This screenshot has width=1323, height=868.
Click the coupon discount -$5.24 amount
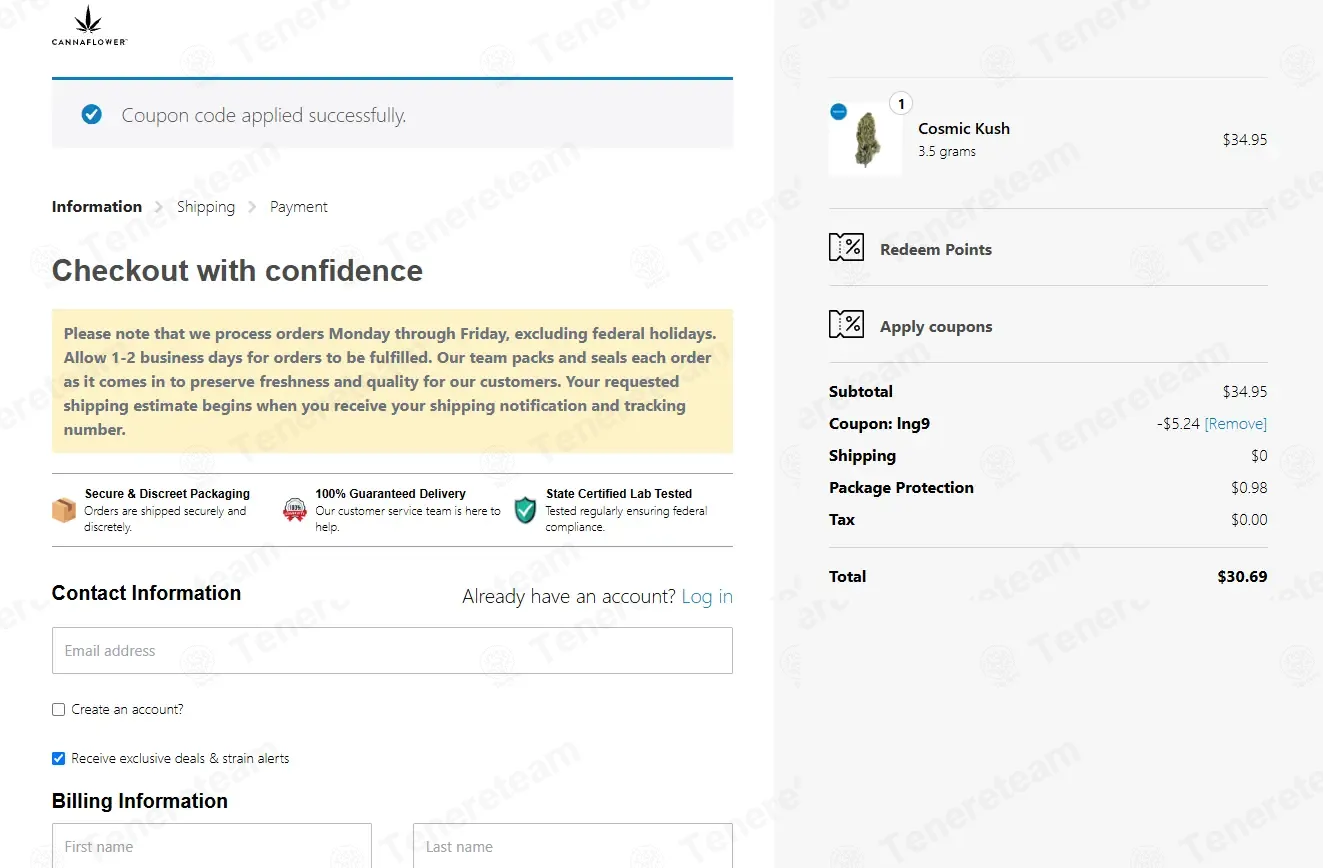pos(1178,424)
